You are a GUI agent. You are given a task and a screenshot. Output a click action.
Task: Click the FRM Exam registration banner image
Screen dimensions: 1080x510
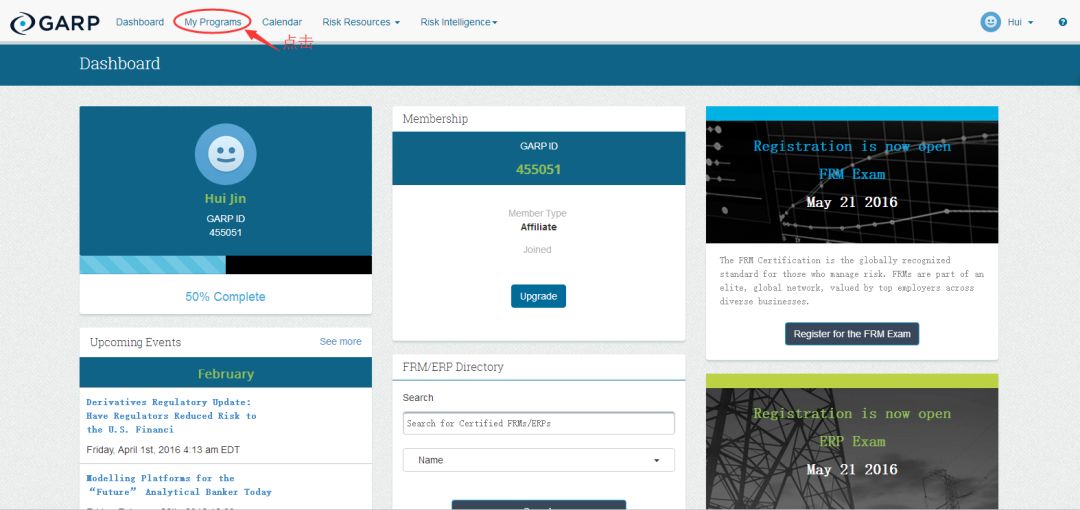click(852, 182)
